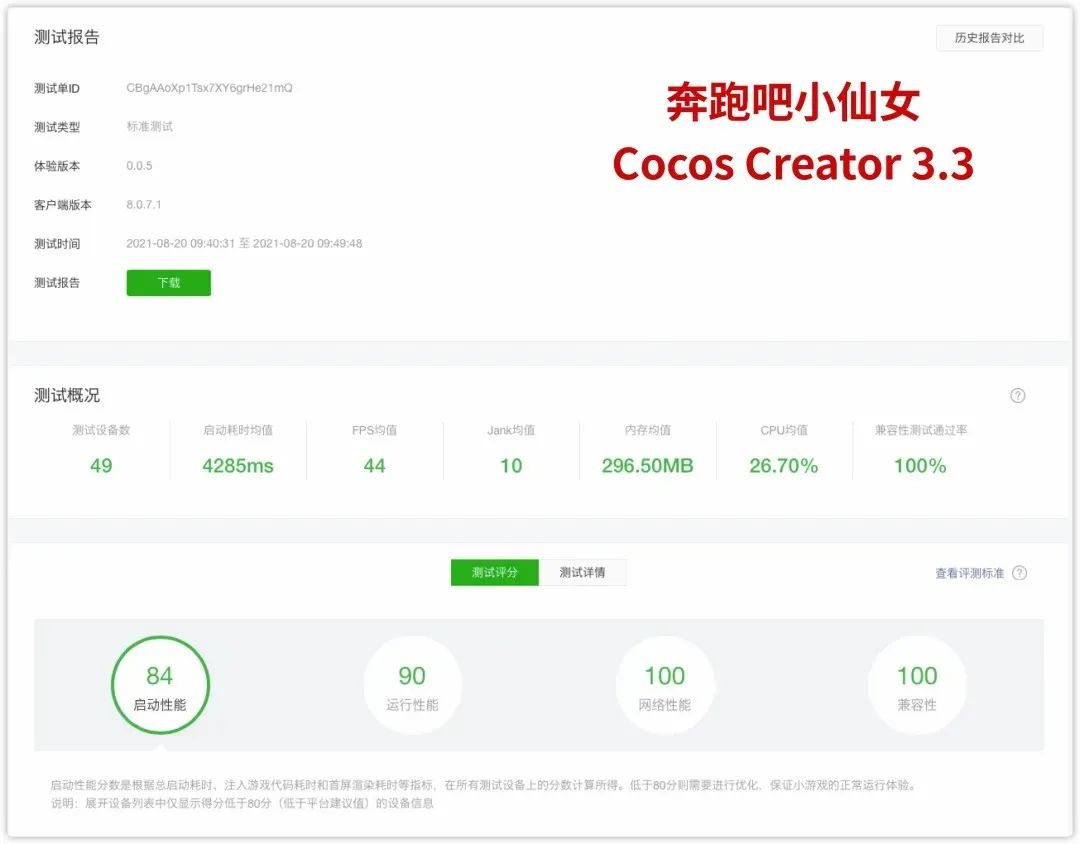This screenshot has width=1080, height=844.
Task: Click the 启动耗时均值 column label
Action: tap(238, 430)
